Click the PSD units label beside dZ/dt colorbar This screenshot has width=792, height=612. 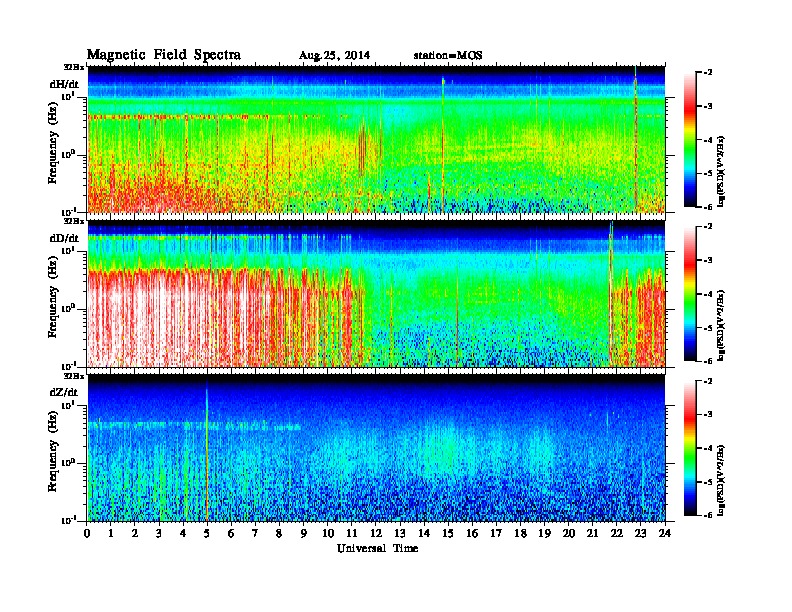coord(722,480)
